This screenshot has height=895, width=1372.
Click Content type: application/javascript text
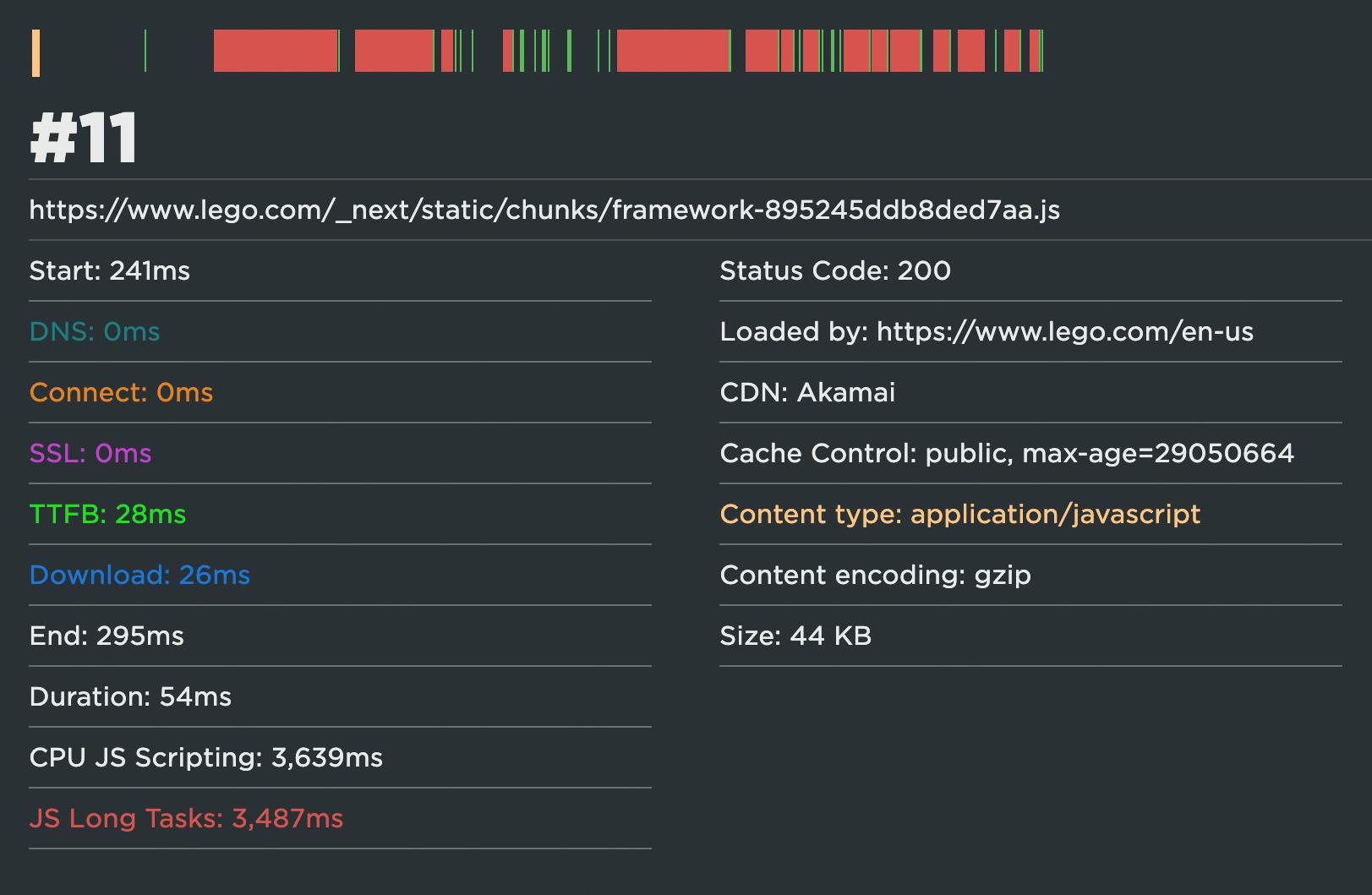(x=959, y=514)
